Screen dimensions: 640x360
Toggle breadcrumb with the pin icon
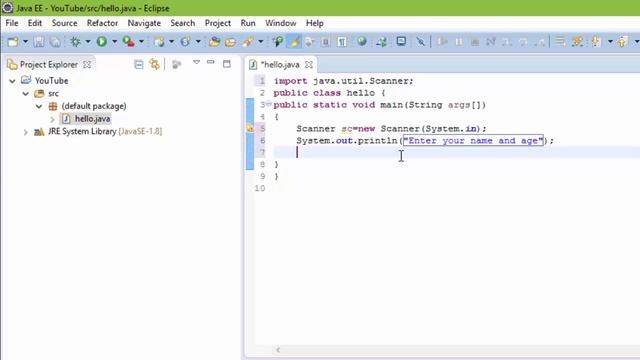[278, 42]
